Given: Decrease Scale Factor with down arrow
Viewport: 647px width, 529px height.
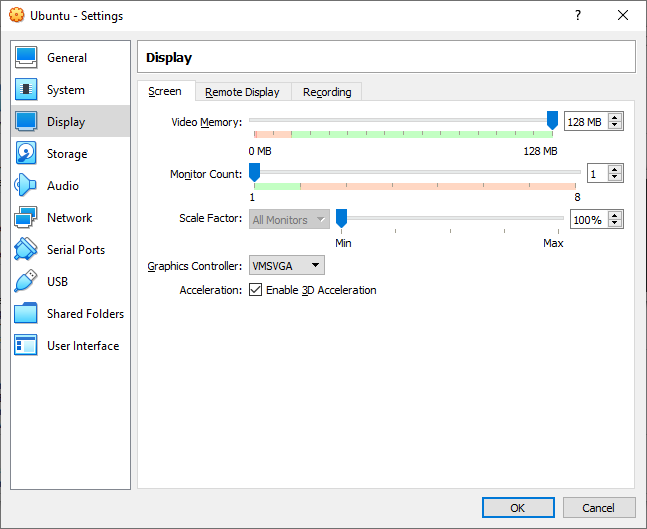Looking at the screenshot, I should [615, 224].
